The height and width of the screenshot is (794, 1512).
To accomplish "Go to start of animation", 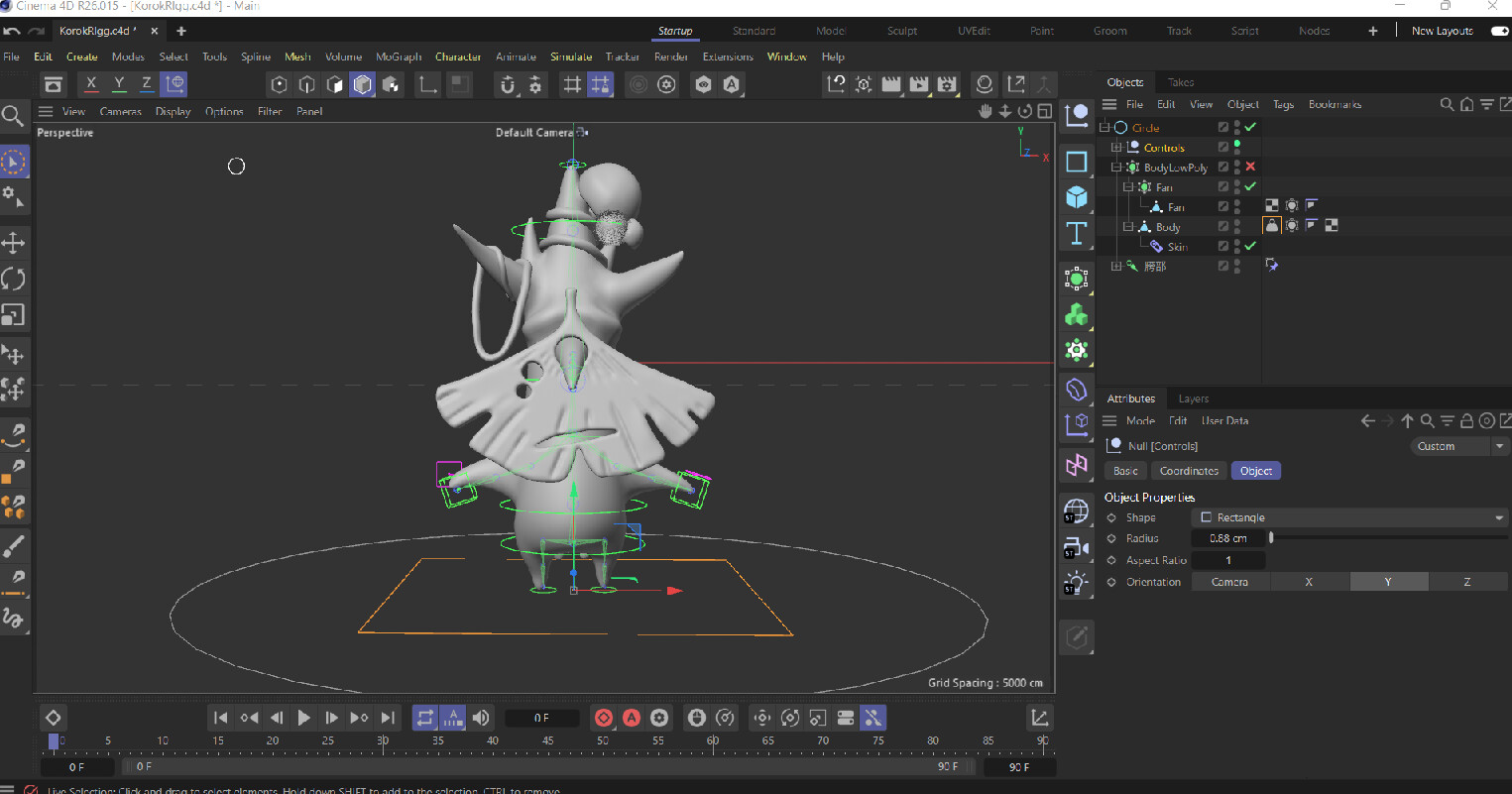I will (221, 718).
